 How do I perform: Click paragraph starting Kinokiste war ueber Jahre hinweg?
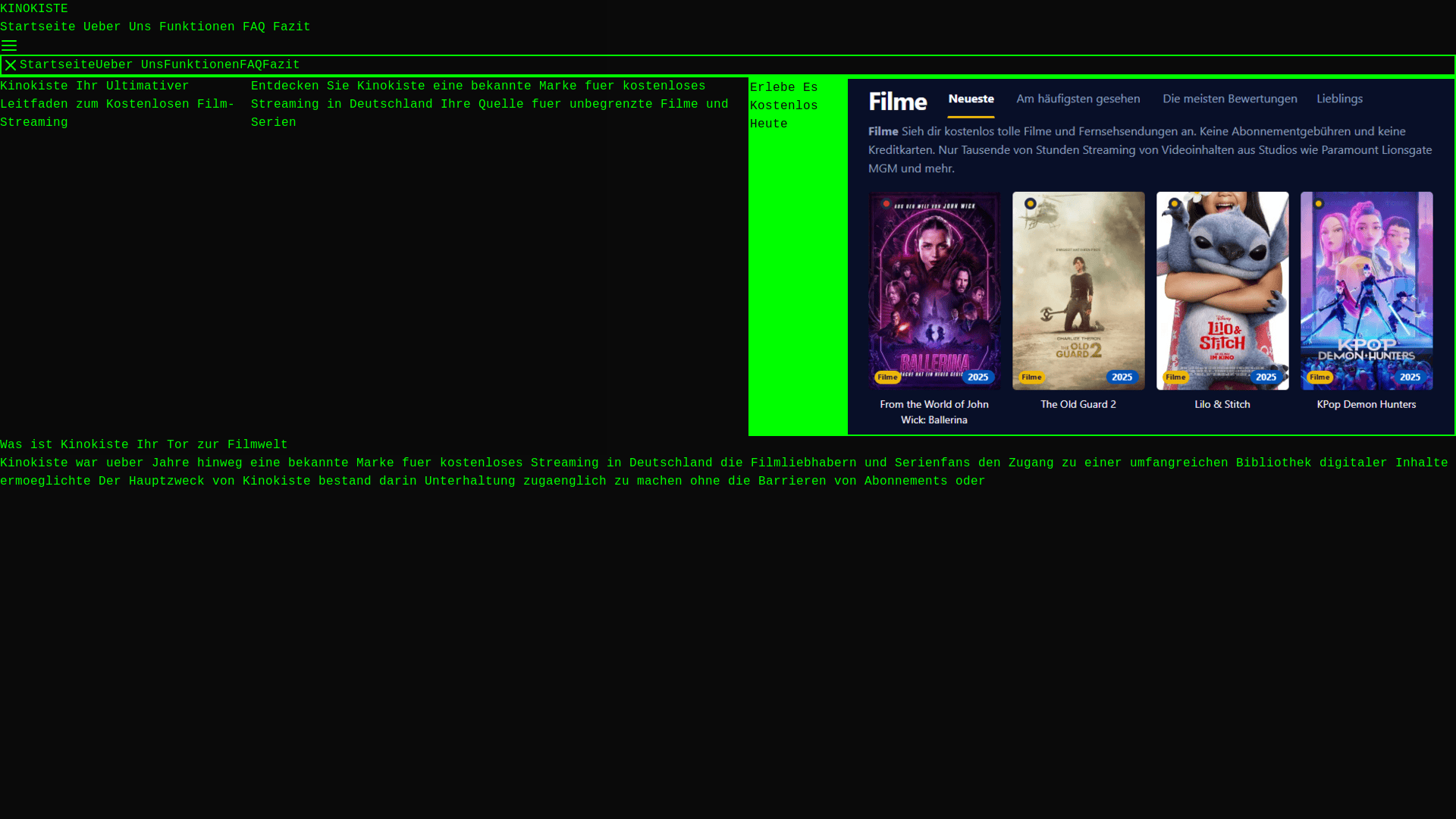[x=724, y=472]
